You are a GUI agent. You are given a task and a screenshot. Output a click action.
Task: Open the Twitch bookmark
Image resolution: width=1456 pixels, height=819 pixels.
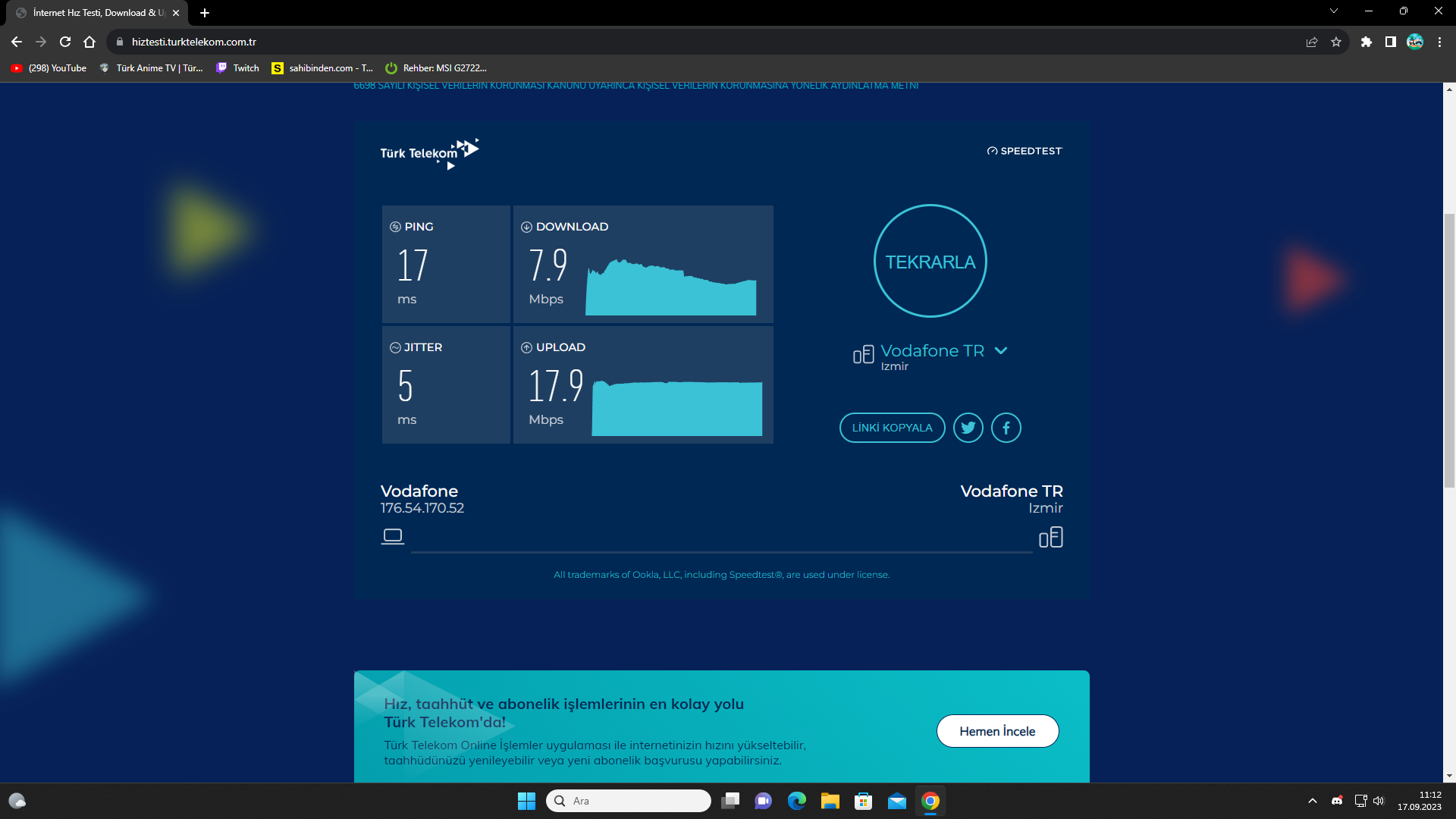pos(238,68)
